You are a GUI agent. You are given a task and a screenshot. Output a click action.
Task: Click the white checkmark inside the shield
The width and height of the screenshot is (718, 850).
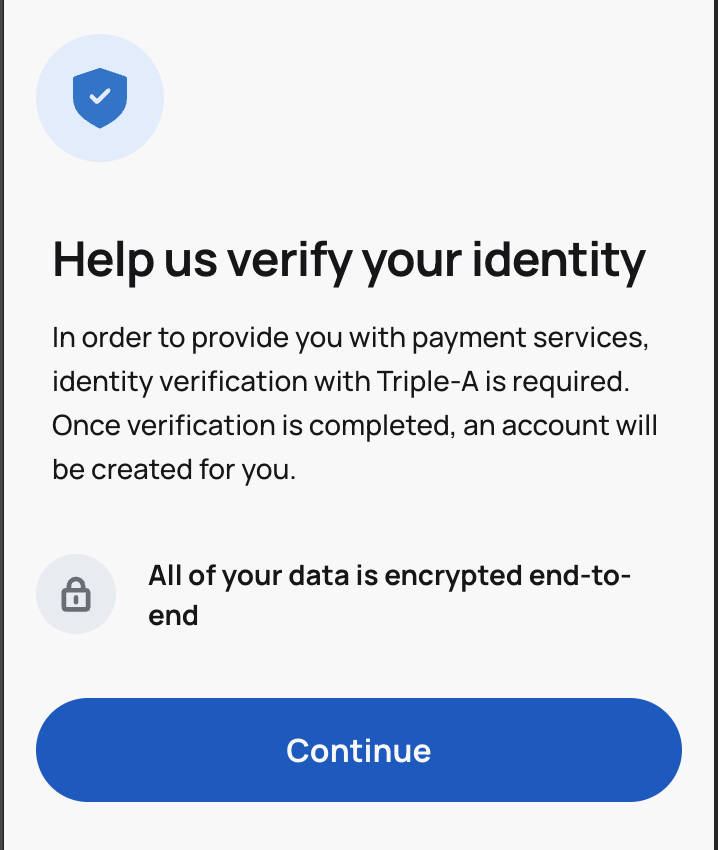pyautogui.click(x=100, y=96)
